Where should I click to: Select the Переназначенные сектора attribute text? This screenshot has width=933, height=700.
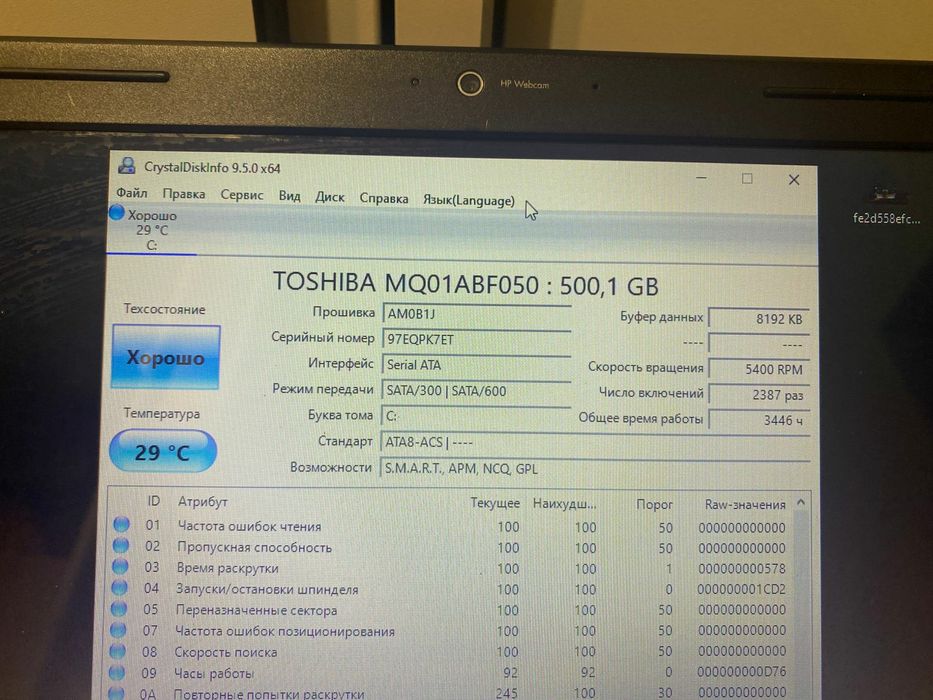click(256, 610)
